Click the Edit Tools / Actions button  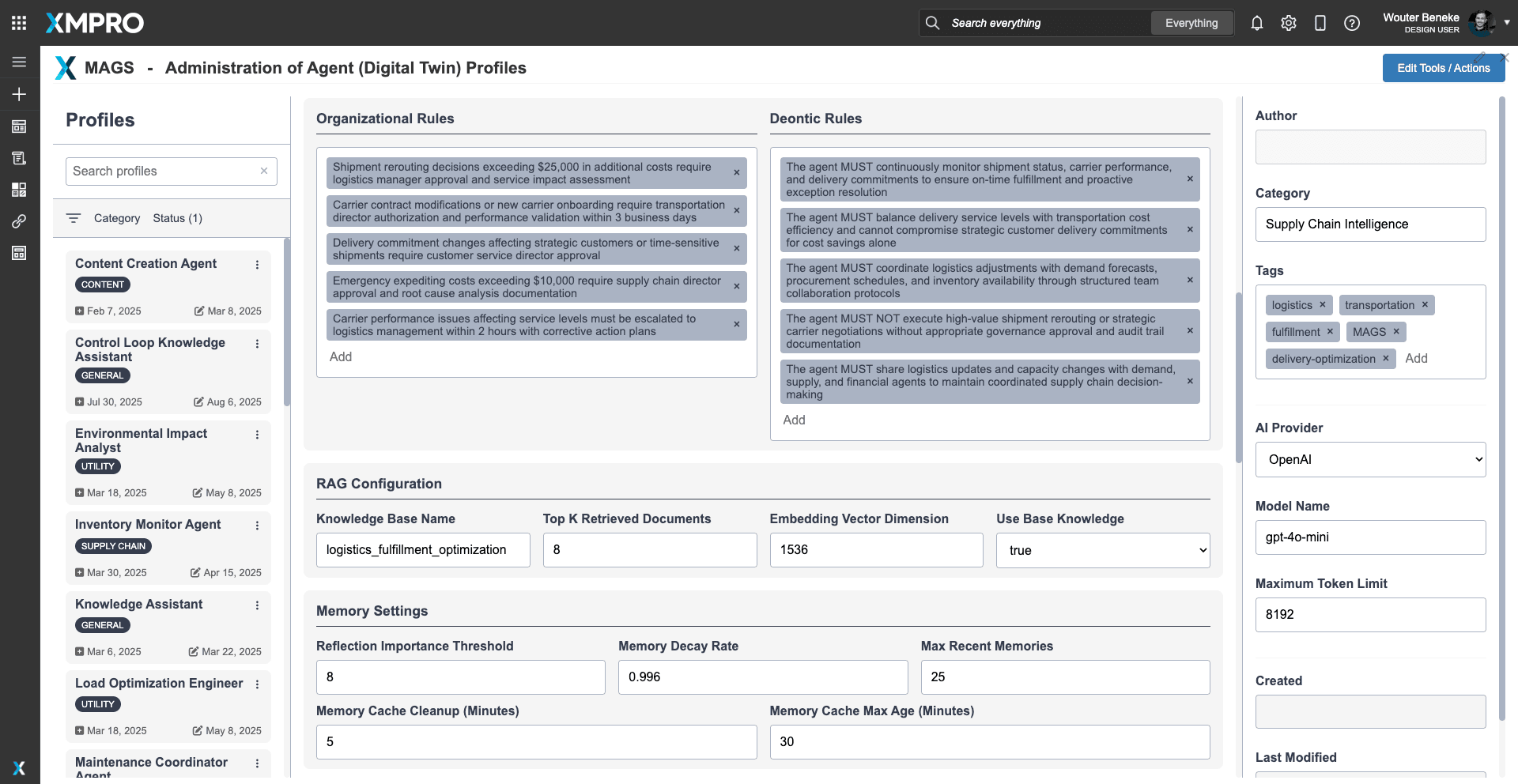[x=1443, y=68]
